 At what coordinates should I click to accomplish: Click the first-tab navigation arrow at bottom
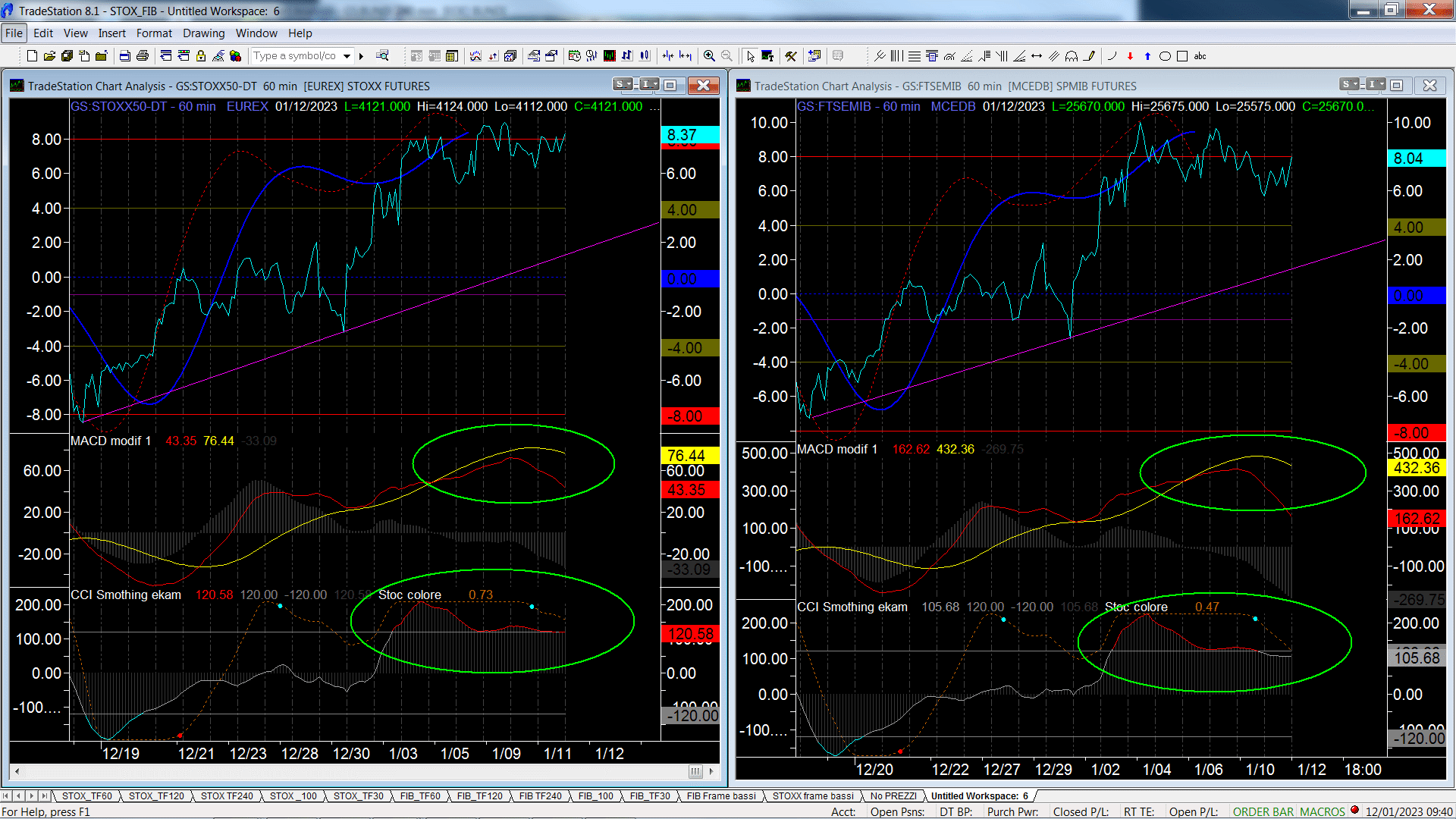pos(7,796)
